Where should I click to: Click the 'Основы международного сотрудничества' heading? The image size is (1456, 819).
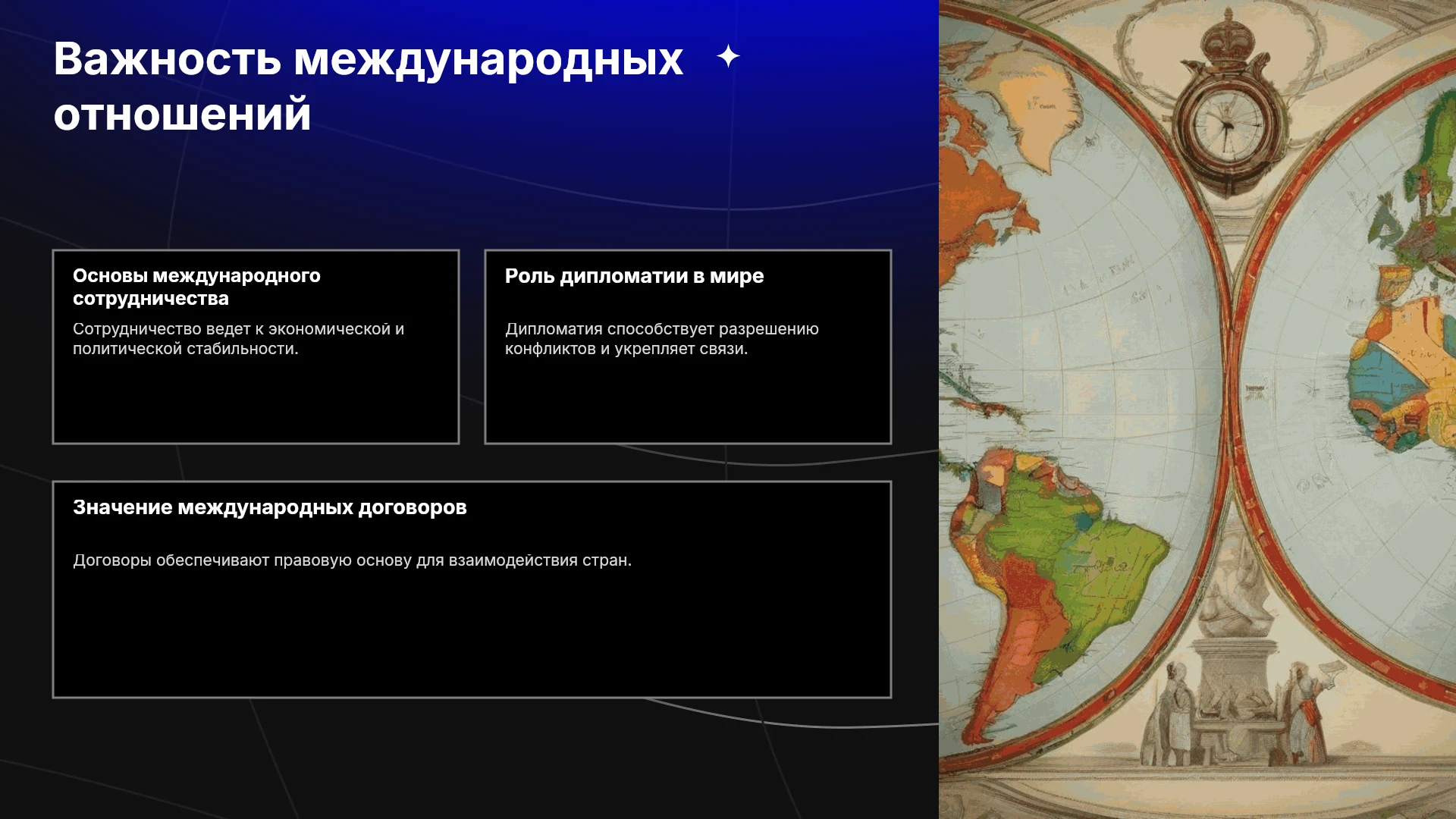[x=196, y=287]
